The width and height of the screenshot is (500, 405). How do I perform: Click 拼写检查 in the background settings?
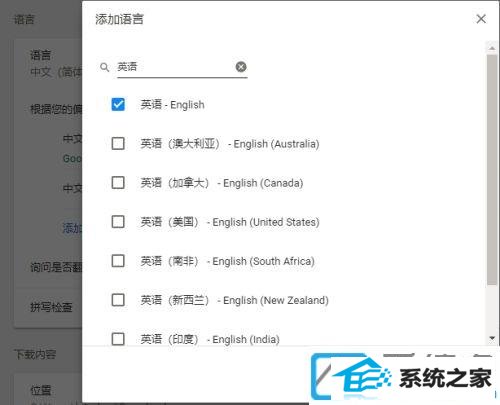51,307
